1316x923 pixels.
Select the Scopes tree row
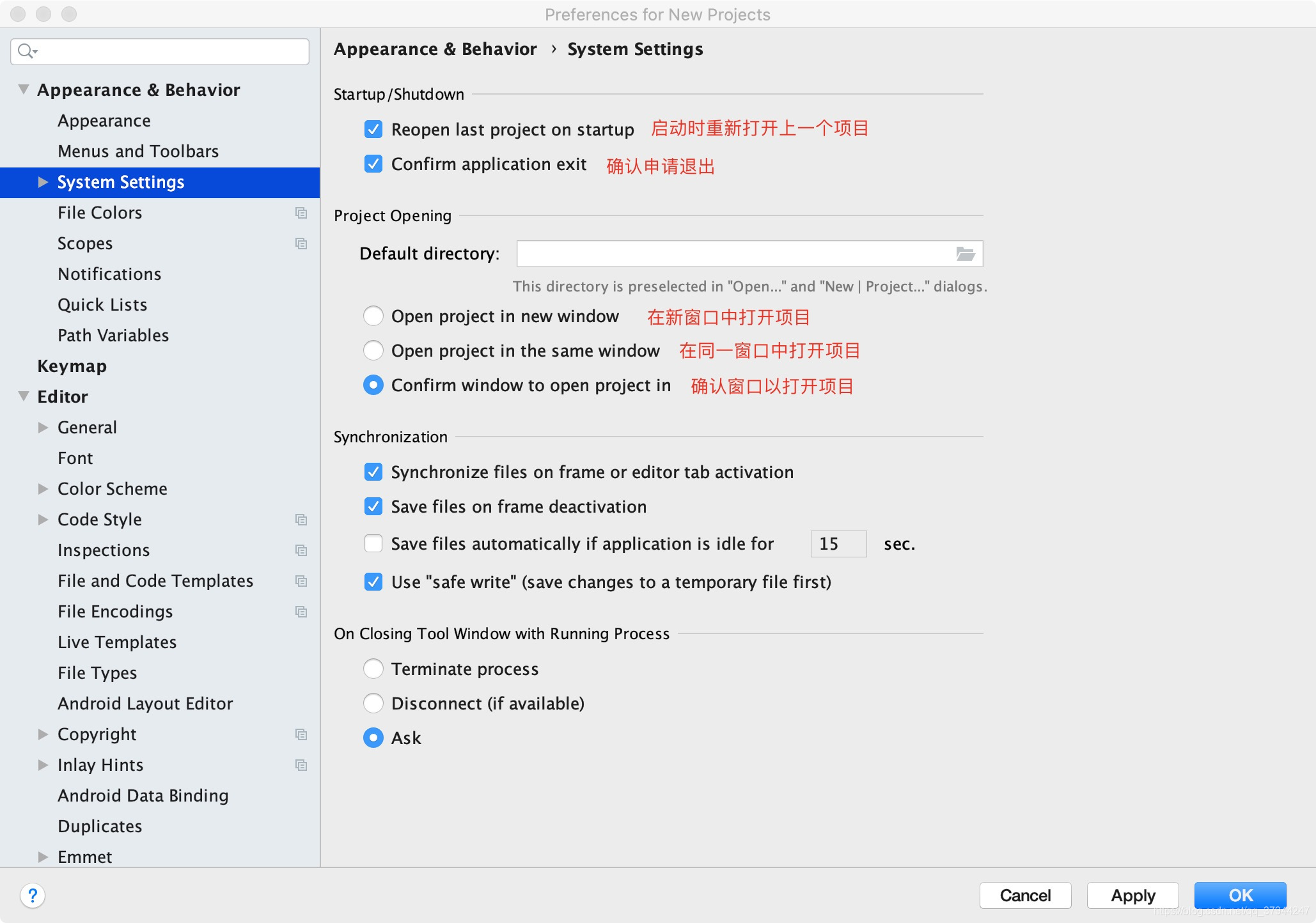point(160,244)
